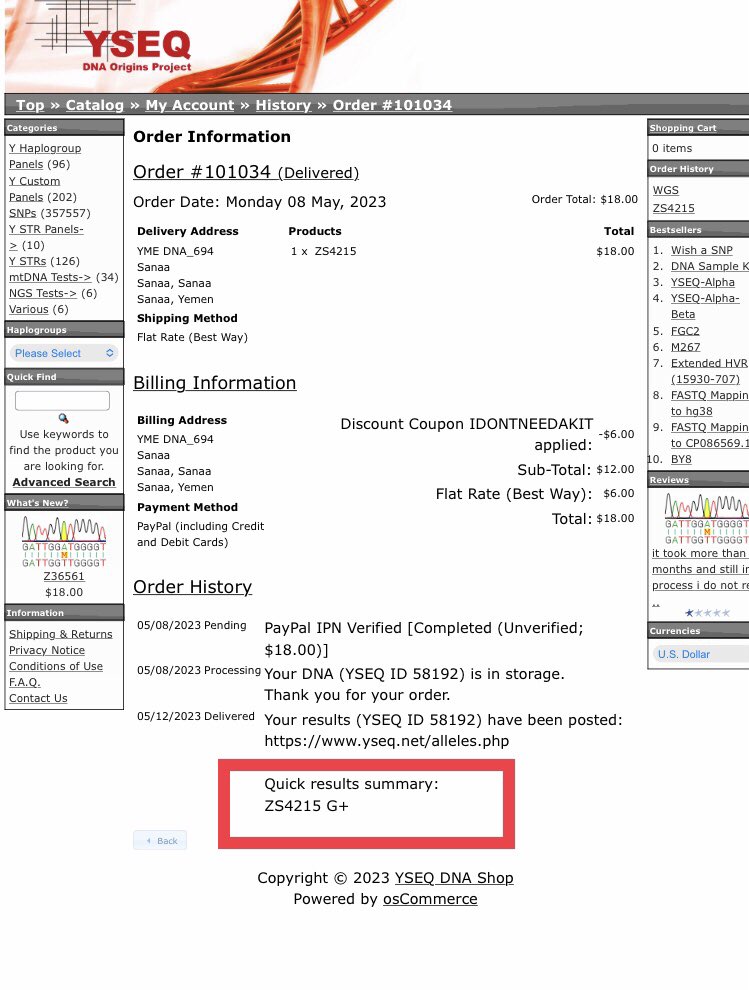This screenshot has width=749, height=990.
Task: Open ZS4215 in Order History sidebar
Action: pyautogui.click(x=673, y=208)
